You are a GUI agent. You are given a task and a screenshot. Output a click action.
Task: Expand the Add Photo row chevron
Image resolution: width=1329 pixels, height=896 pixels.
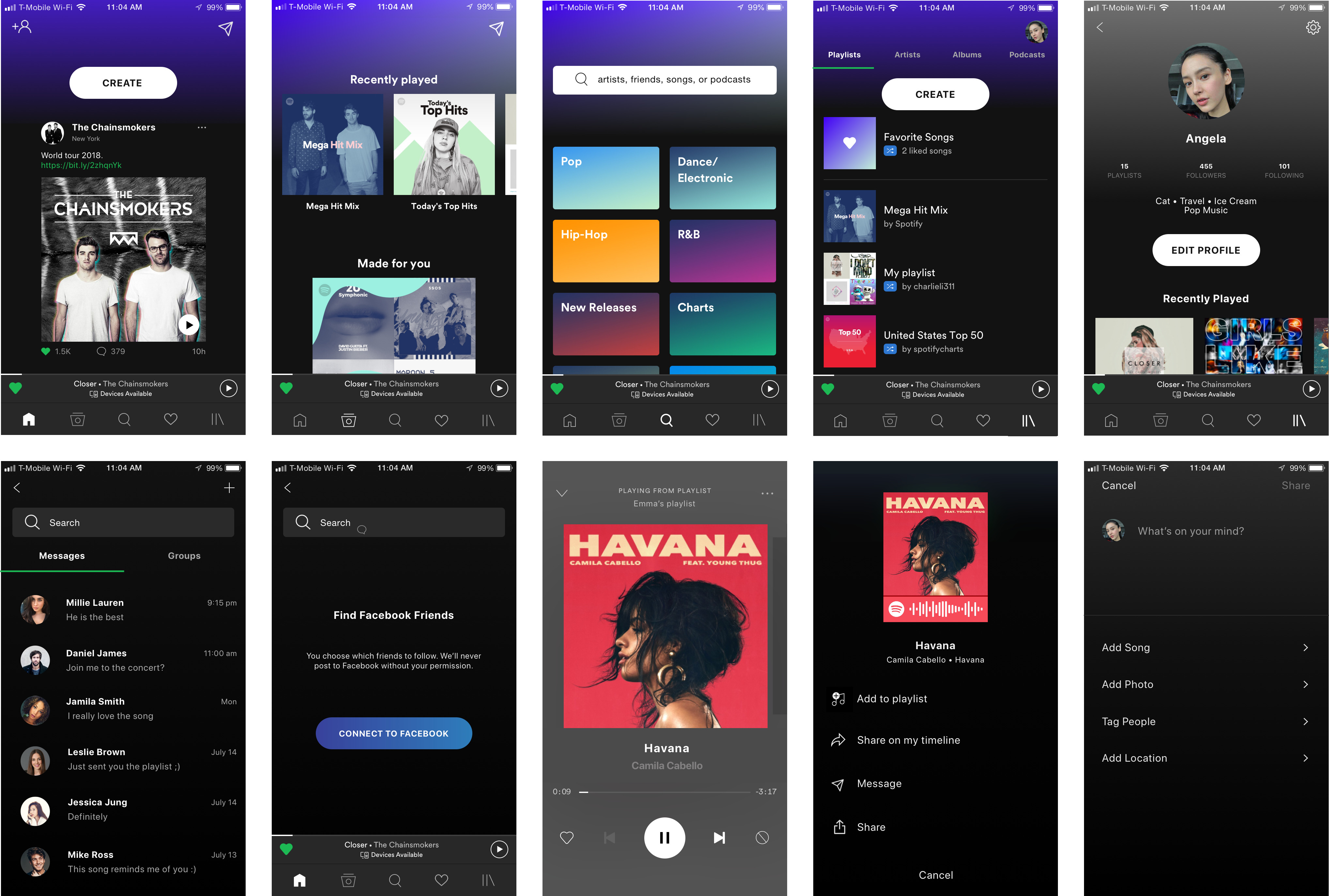1306,684
